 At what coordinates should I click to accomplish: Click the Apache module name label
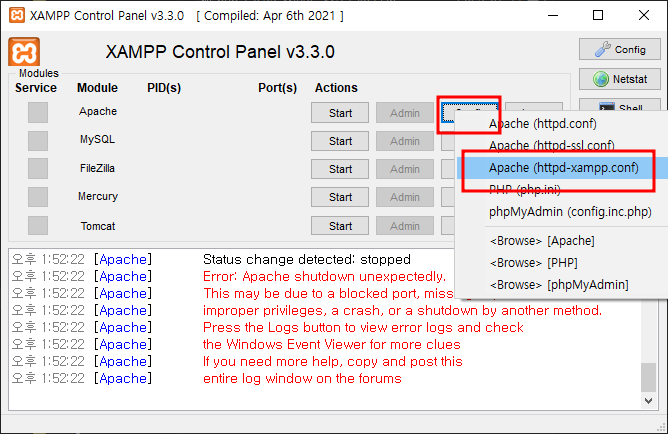(98, 112)
